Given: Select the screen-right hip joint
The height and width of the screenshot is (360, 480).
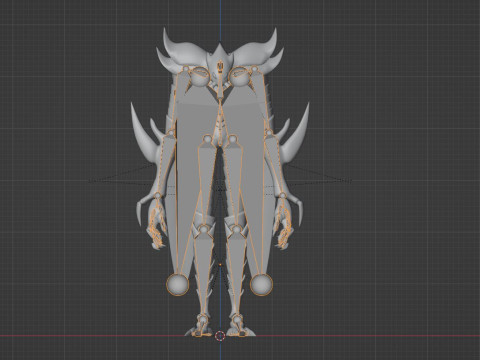Looking at the screenshot, I should pyautogui.click(x=232, y=138).
